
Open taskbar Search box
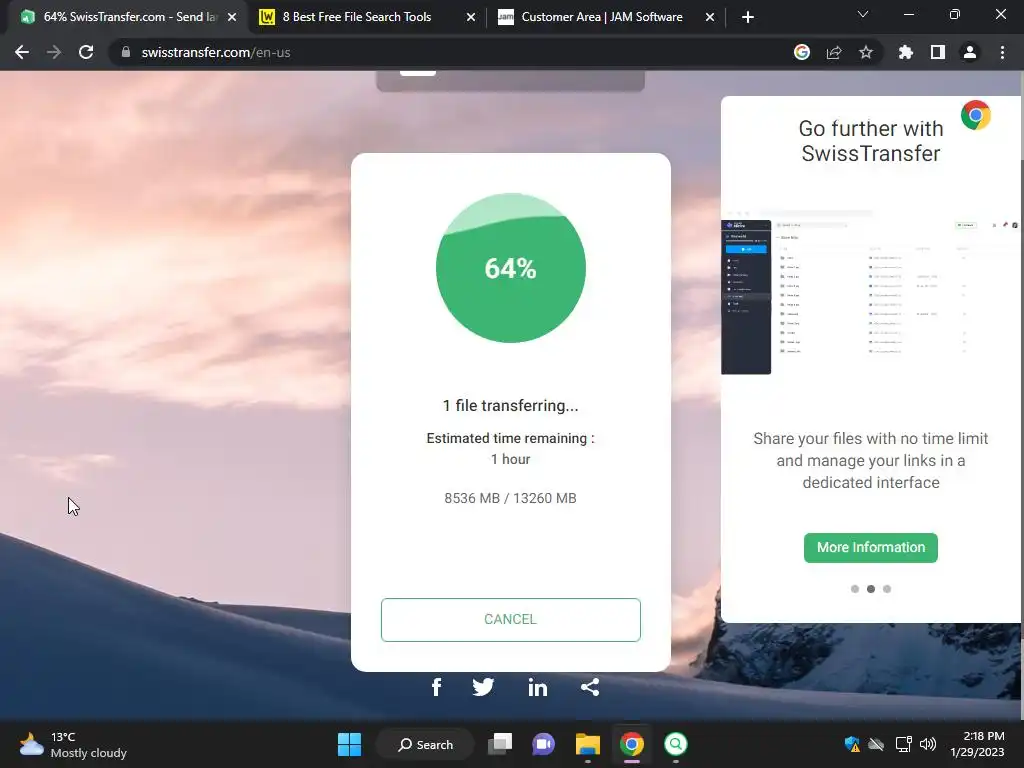(425, 744)
